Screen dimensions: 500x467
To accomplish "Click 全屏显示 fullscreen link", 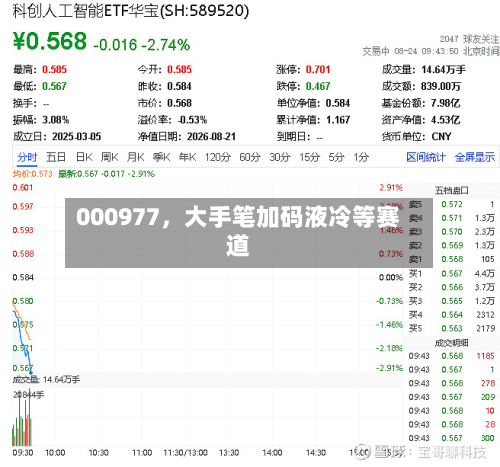I will (x=475, y=157).
